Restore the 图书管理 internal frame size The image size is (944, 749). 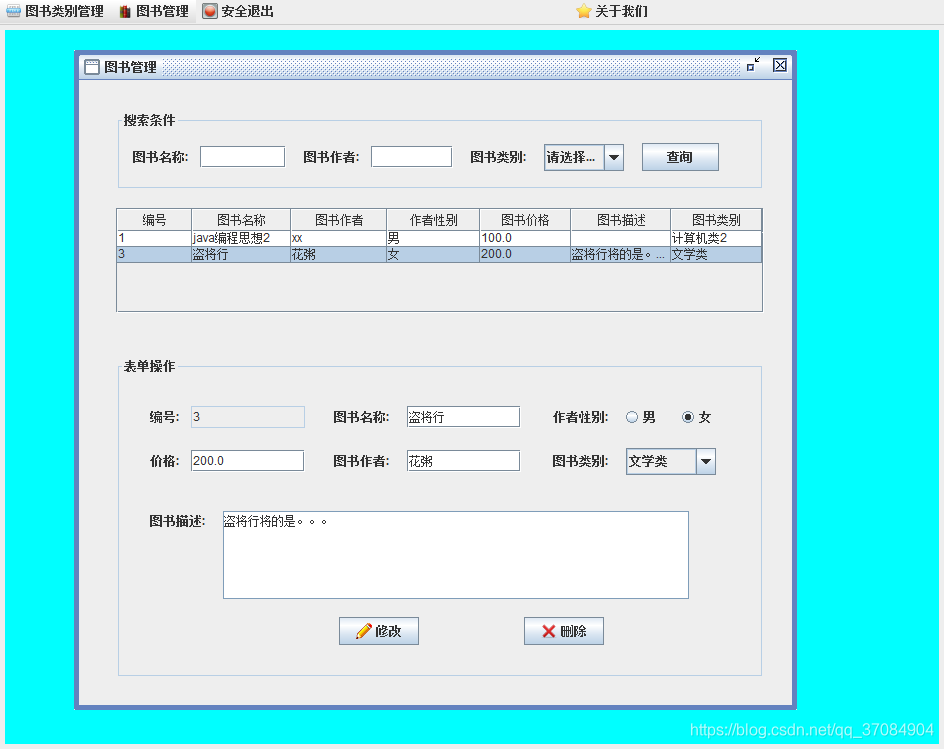click(x=753, y=64)
